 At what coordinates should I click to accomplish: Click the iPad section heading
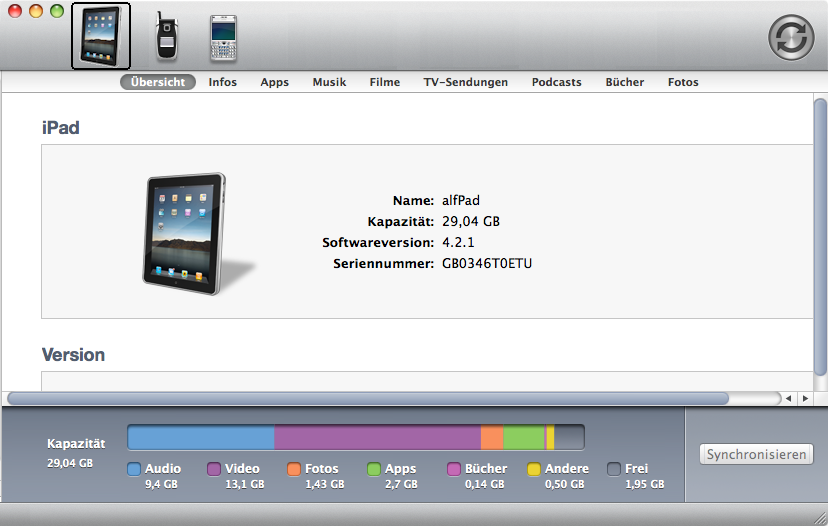61,128
